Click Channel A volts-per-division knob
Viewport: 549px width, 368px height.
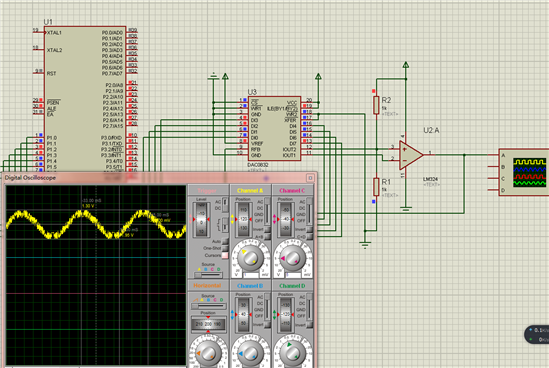[x=250, y=258]
